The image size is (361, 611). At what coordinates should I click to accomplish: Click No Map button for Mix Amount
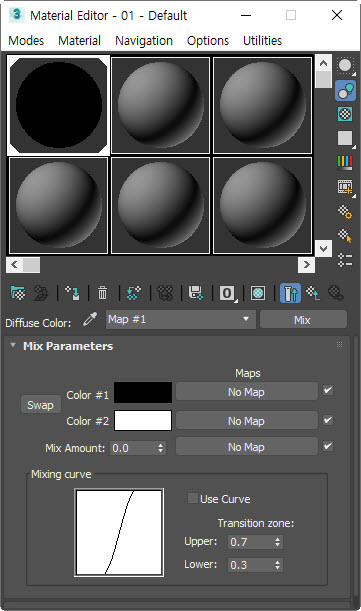[246, 447]
